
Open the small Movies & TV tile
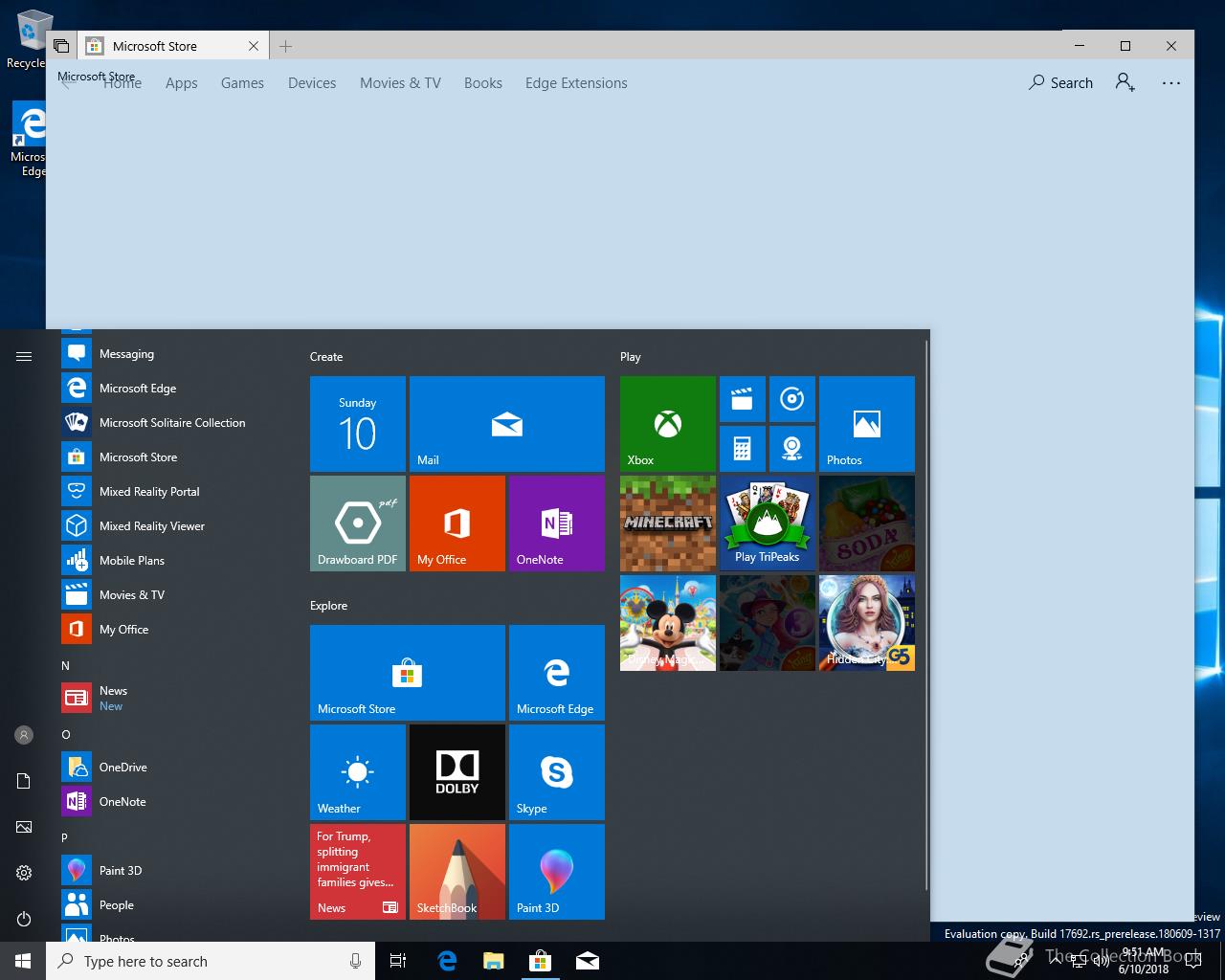click(743, 399)
